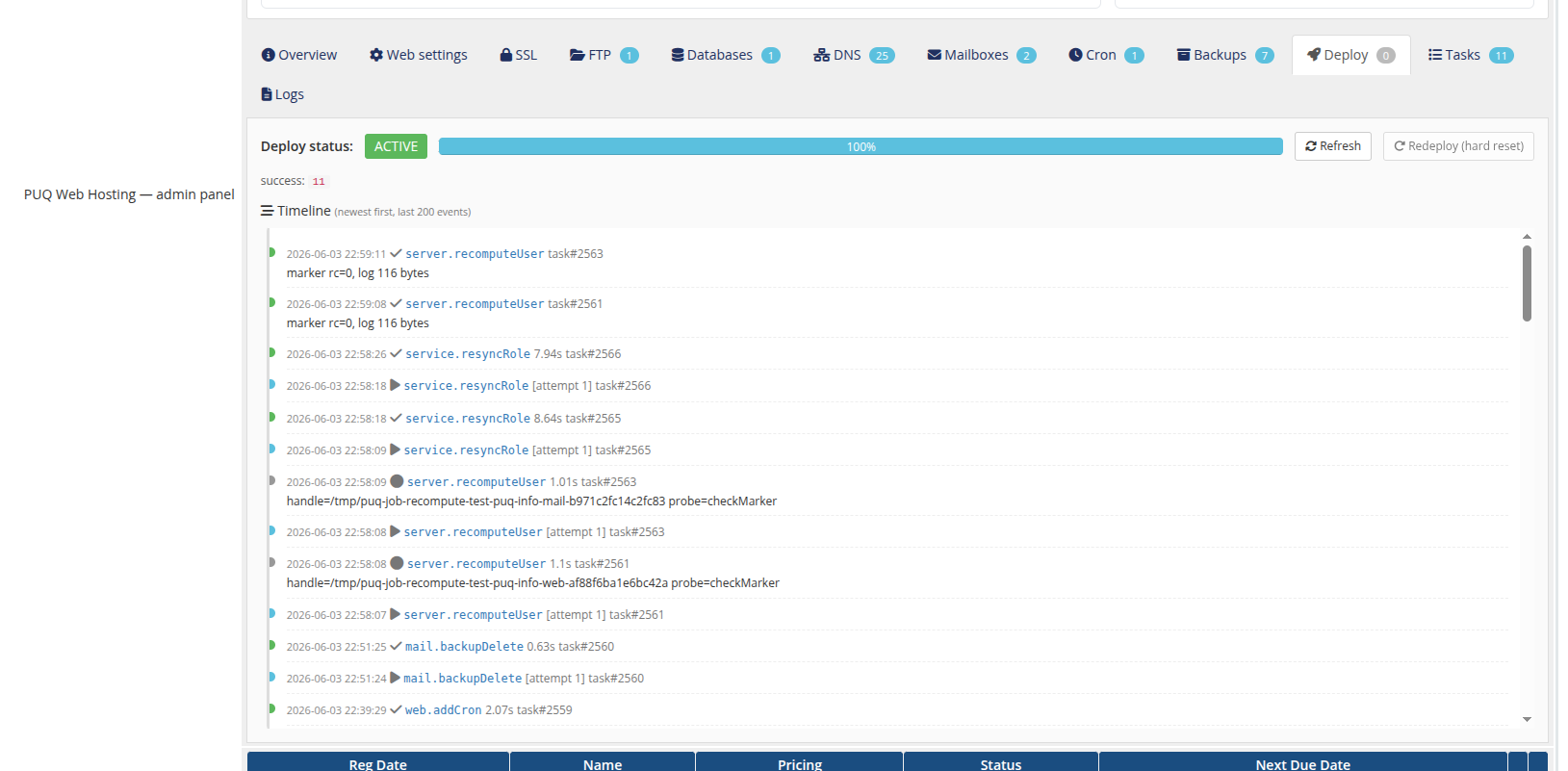Click play icon of mail.backupDelete attempt event
The width and height of the screenshot is (1568, 771).
395,678
